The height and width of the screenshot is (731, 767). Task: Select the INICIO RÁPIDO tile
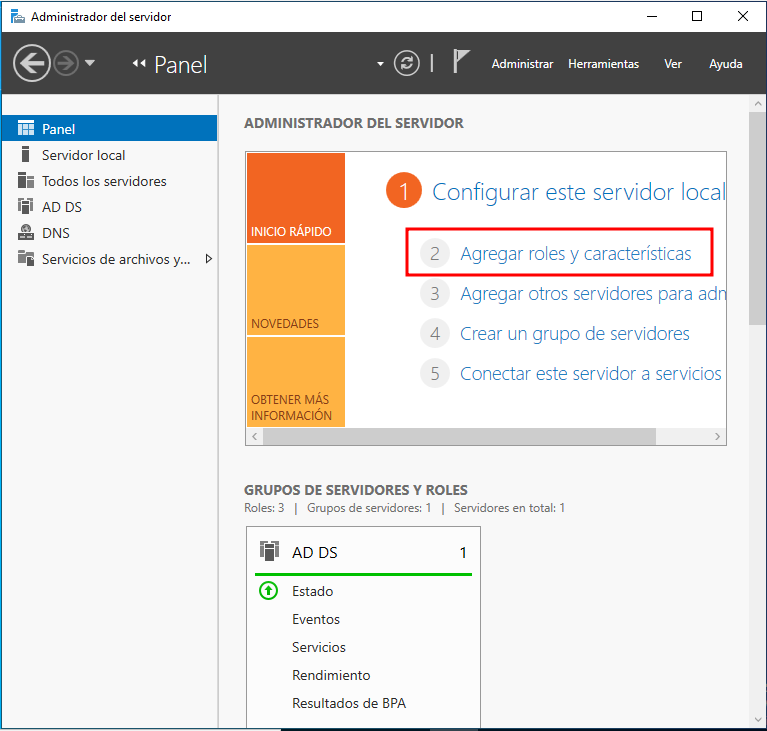coord(295,198)
